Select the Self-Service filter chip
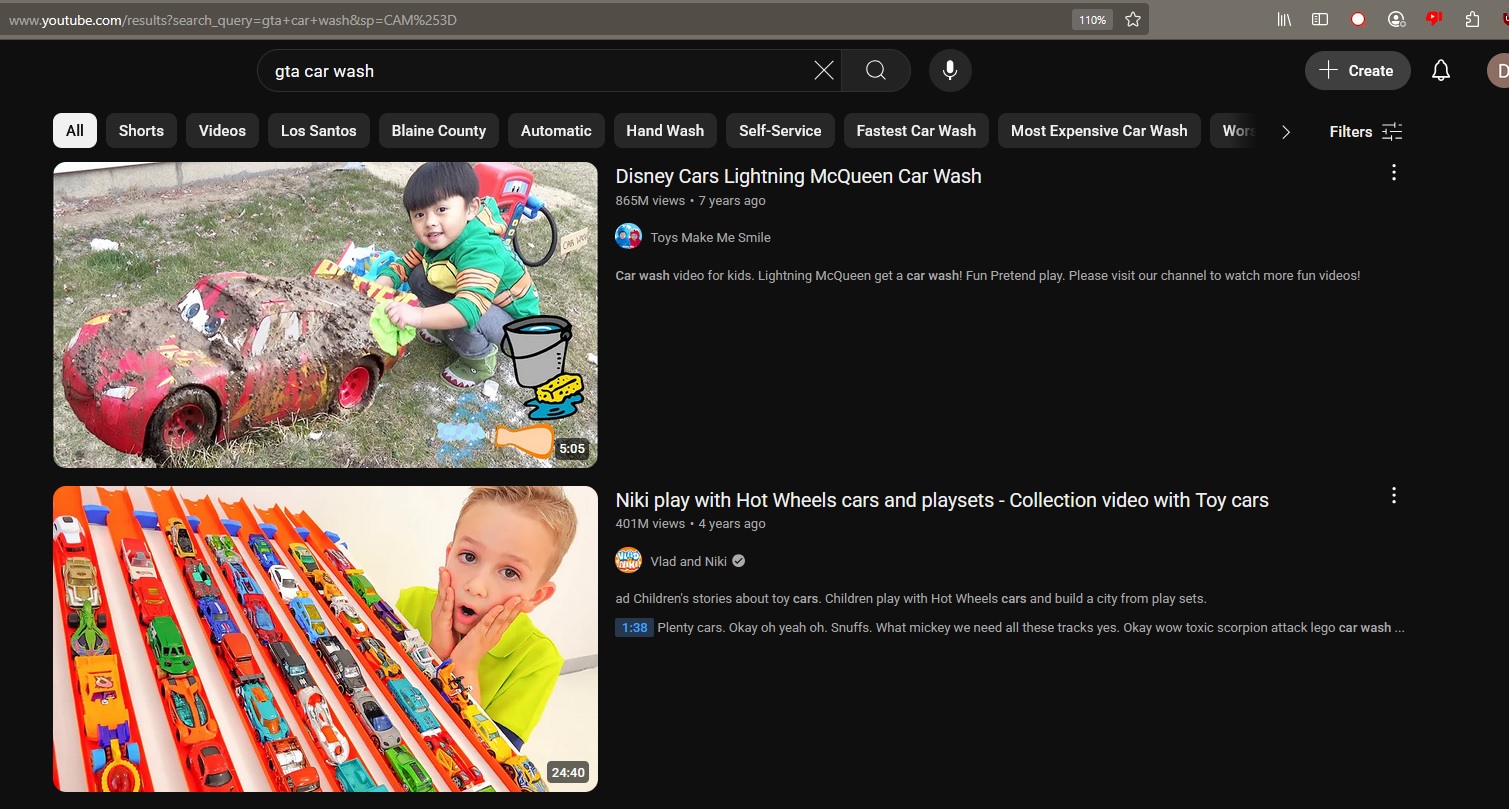The width and height of the screenshot is (1509, 809). click(780, 131)
